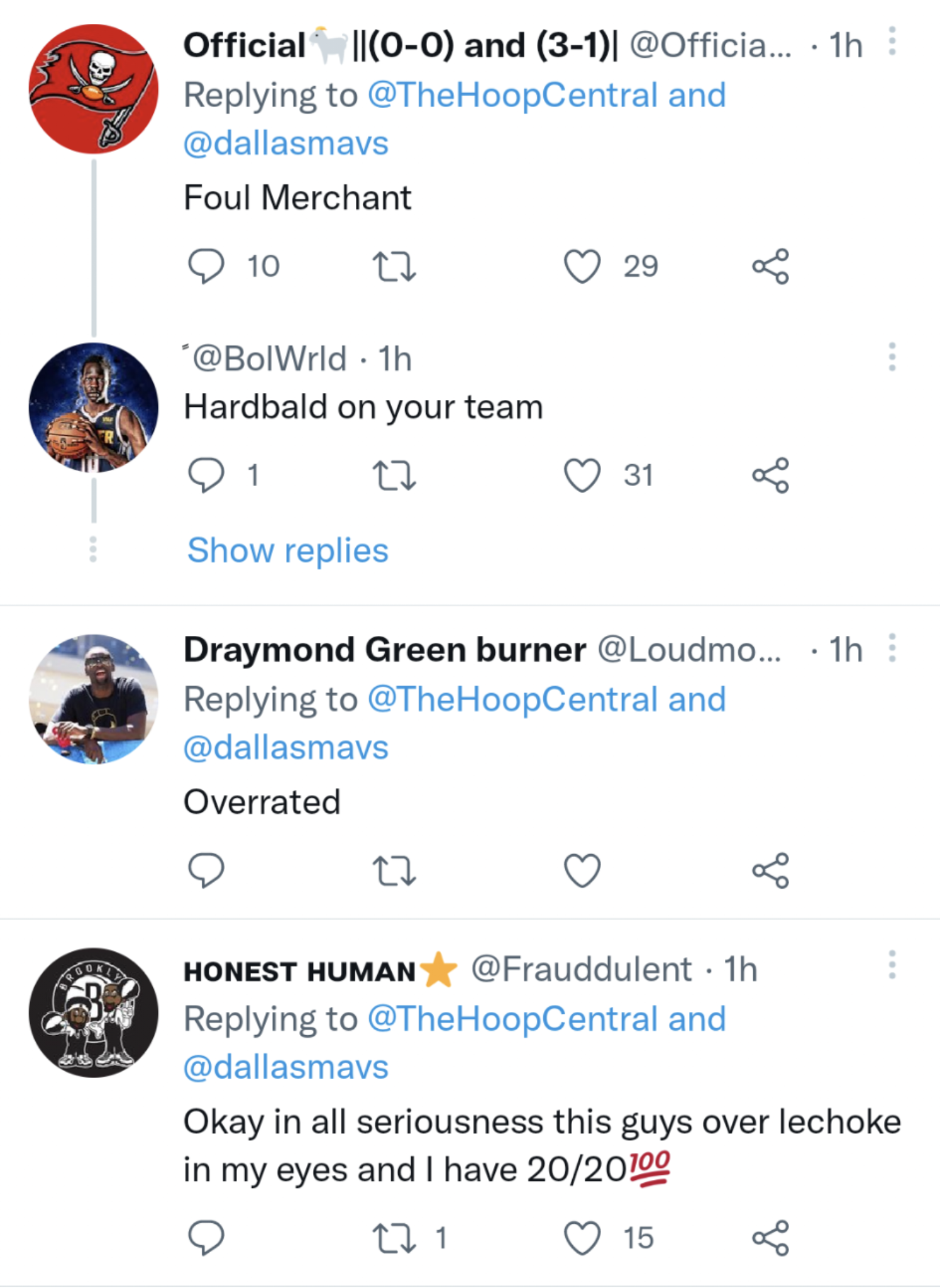This screenshot has height=1288, width=940.
Task: Open more options for the Official tweet
Action: coord(892,42)
